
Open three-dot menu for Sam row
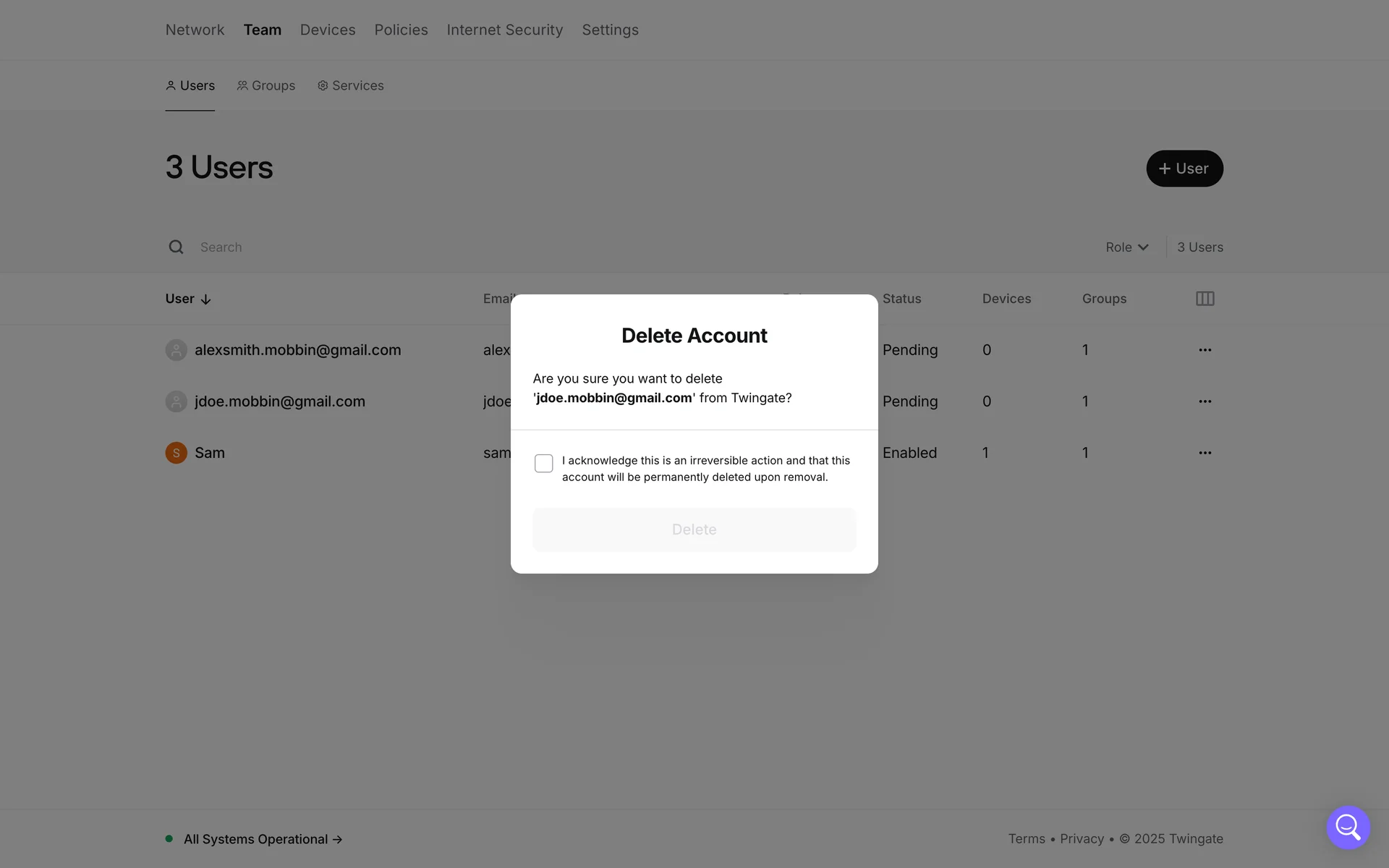pos(1205,453)
